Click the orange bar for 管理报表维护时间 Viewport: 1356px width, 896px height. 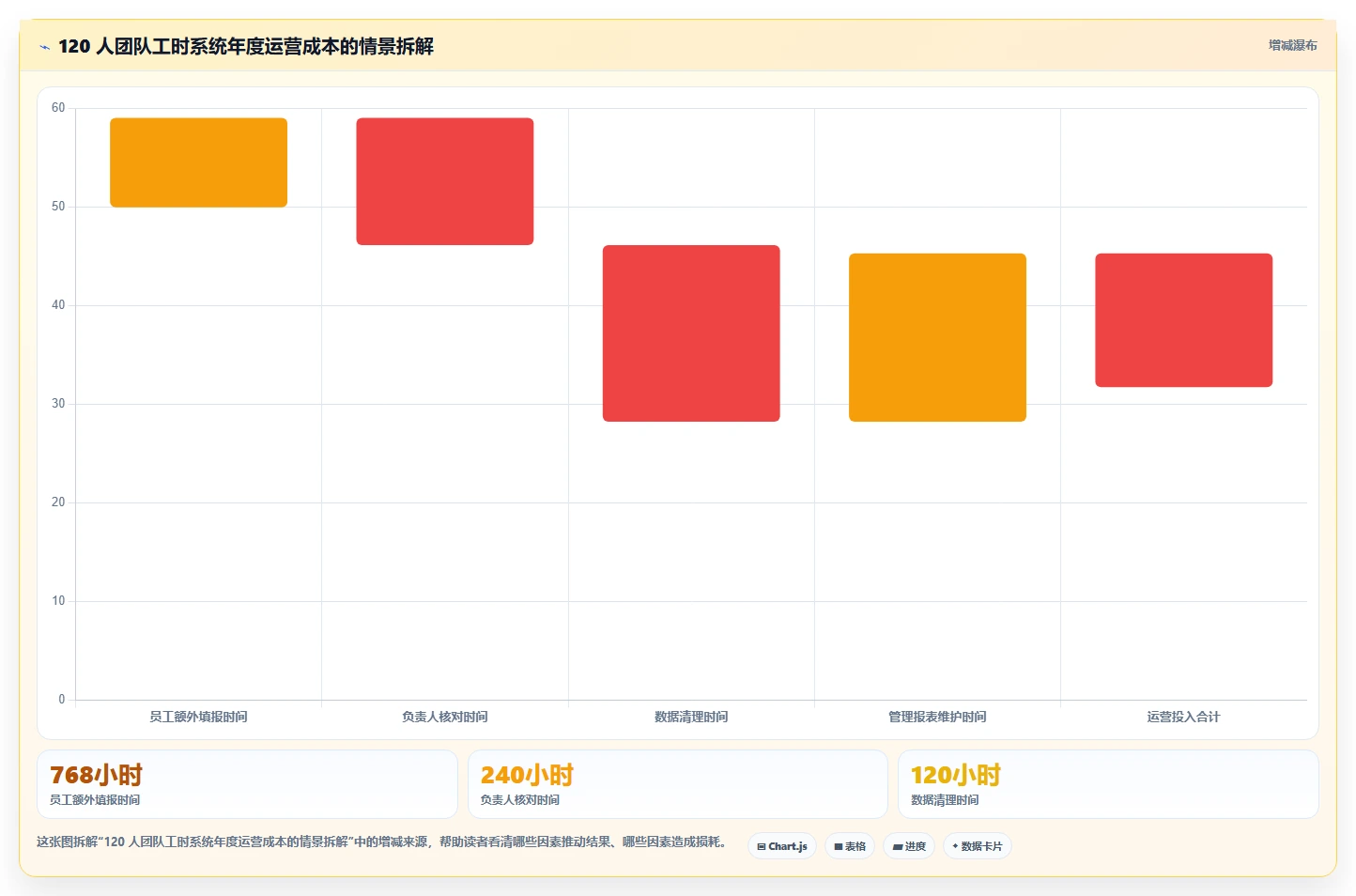pos(937,337)
